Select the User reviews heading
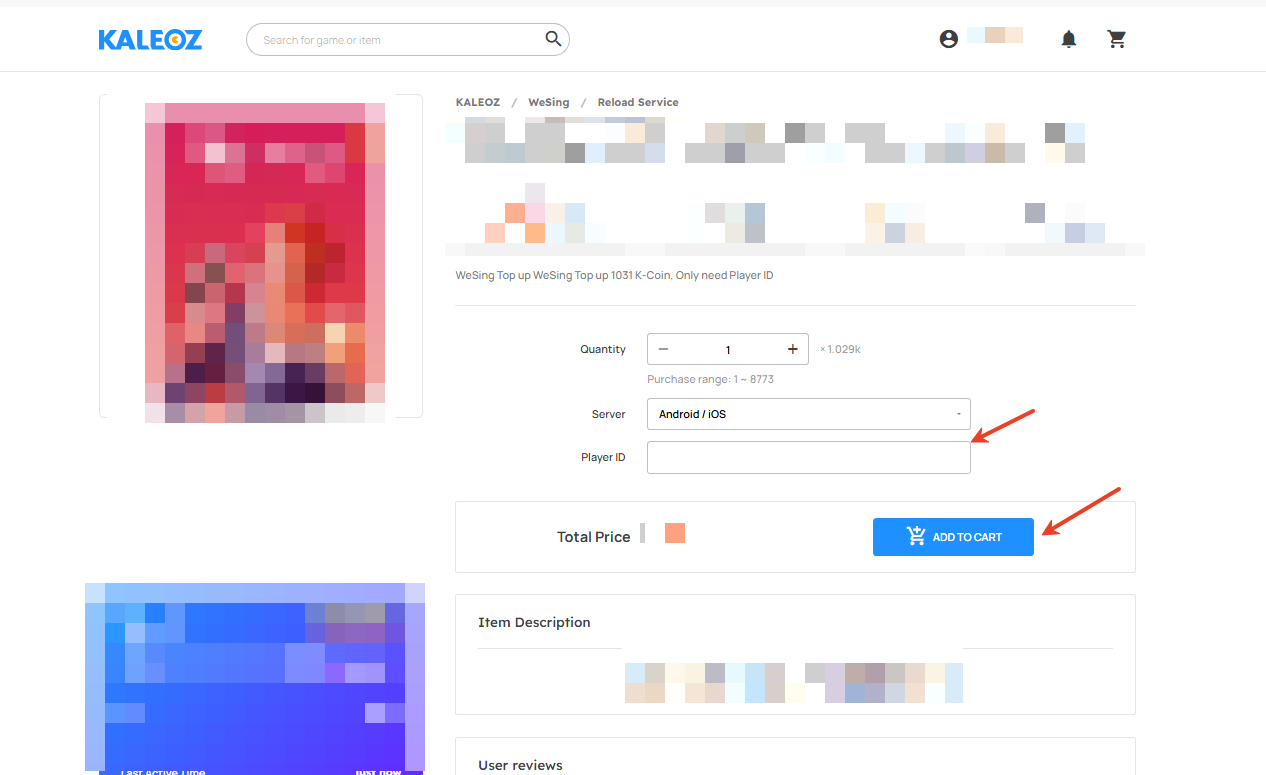Image resolution: width=1266 pixels, height=775 pixels. [520, 765]
